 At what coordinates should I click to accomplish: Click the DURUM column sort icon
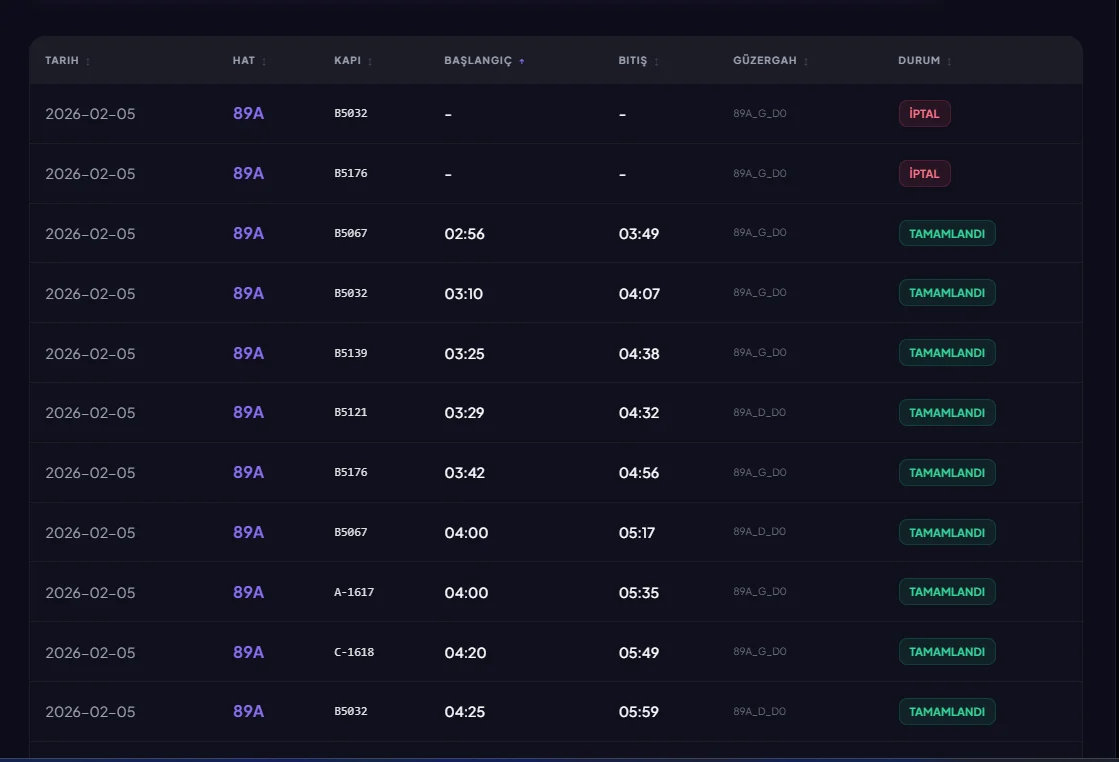[949, 61]
